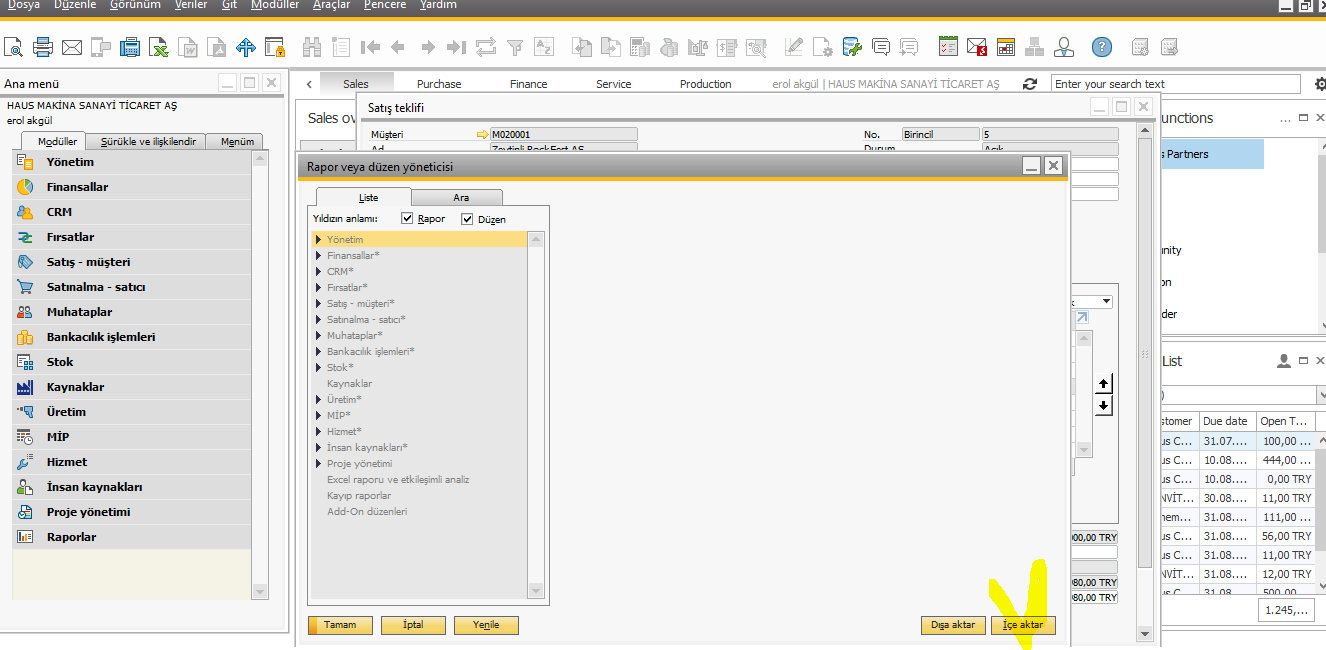Send document by email envelope icon
This screenshot has width=1326, height=650.
tap(72, 47)
